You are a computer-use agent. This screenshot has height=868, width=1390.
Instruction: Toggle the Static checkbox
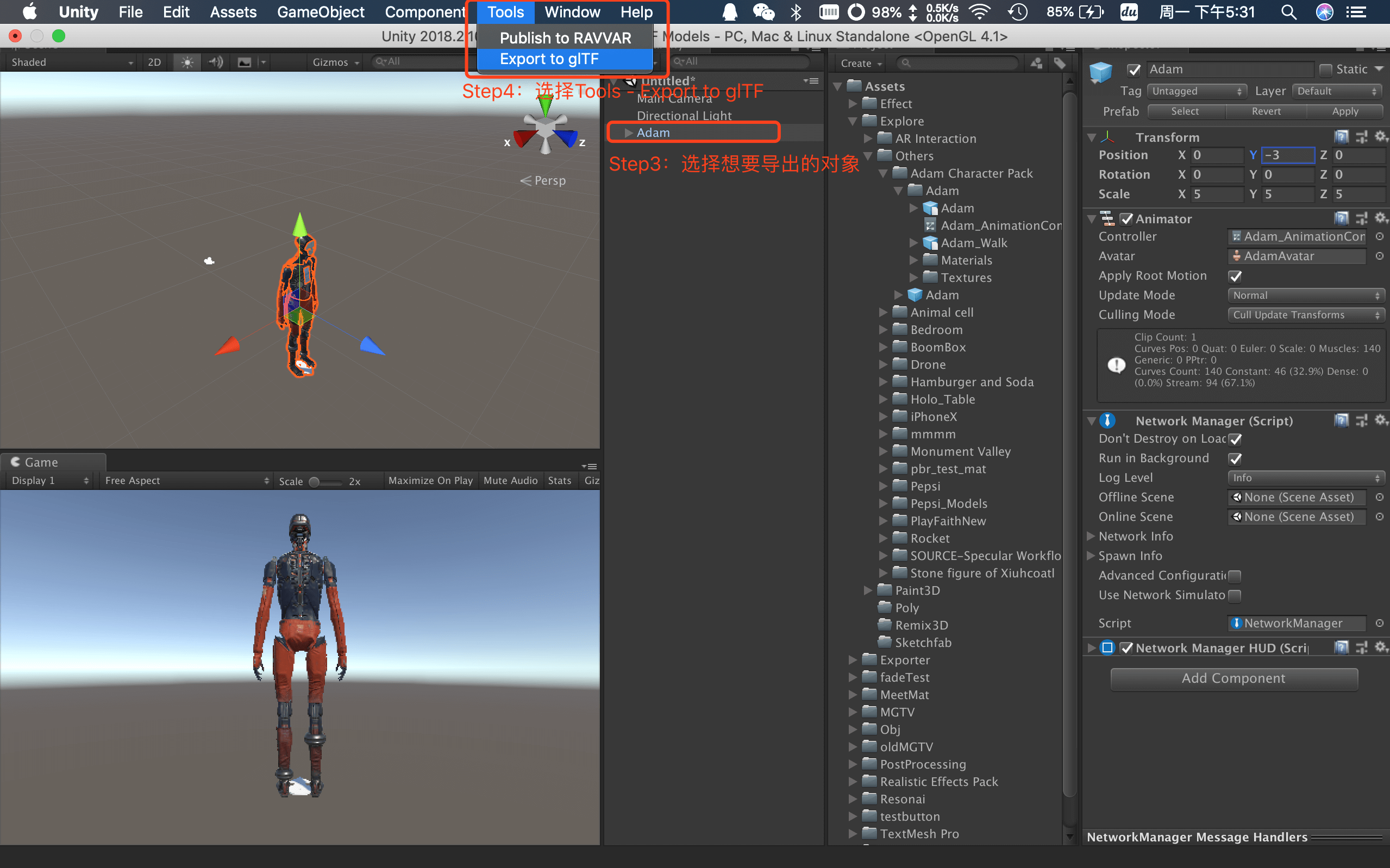point(1326,70)
